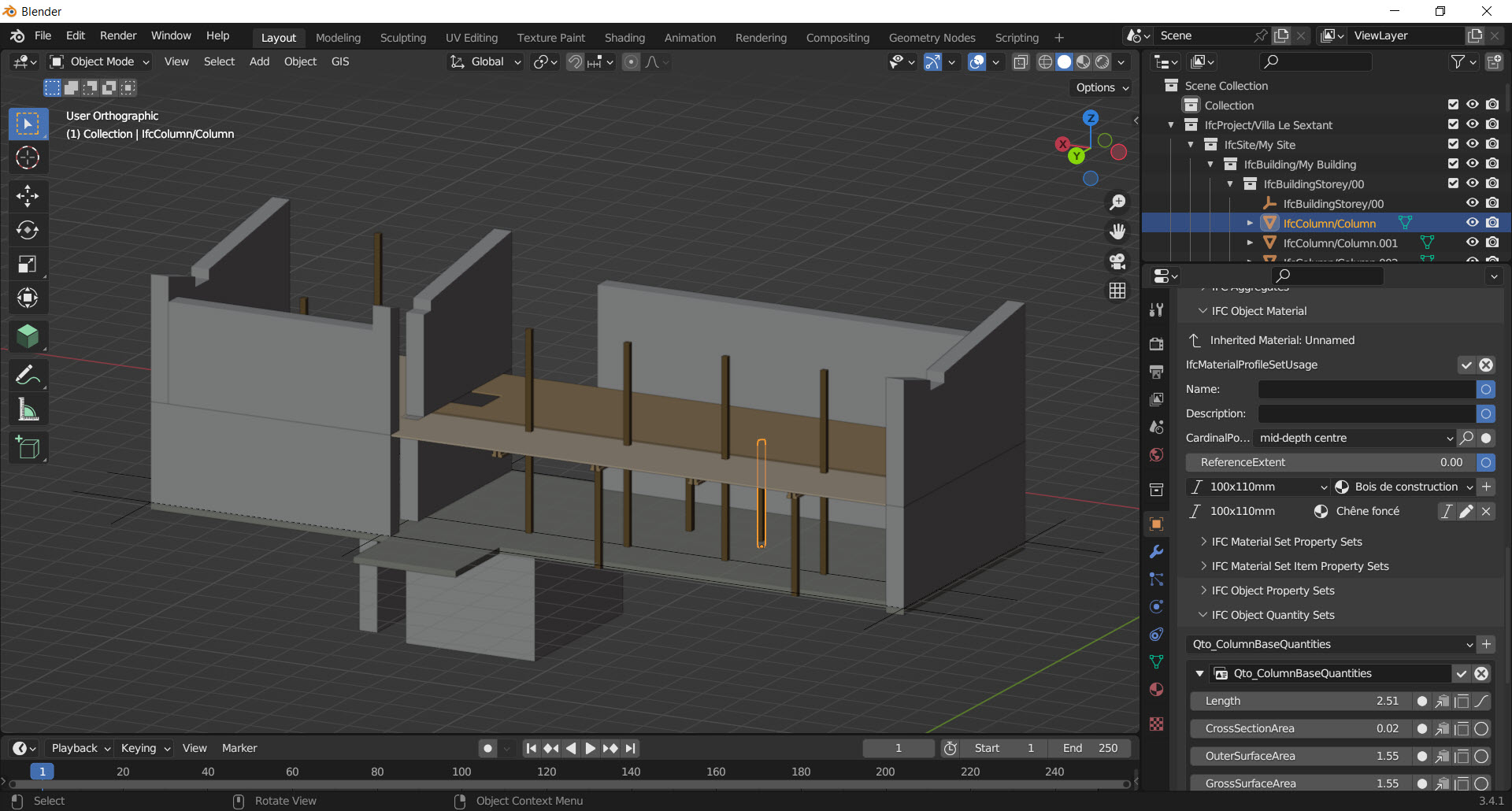Screen dimensions: 1512x811
Task: Uncheck the IfcMaterialProfileSetUsage checkbox
Action: pos(1466,365)
